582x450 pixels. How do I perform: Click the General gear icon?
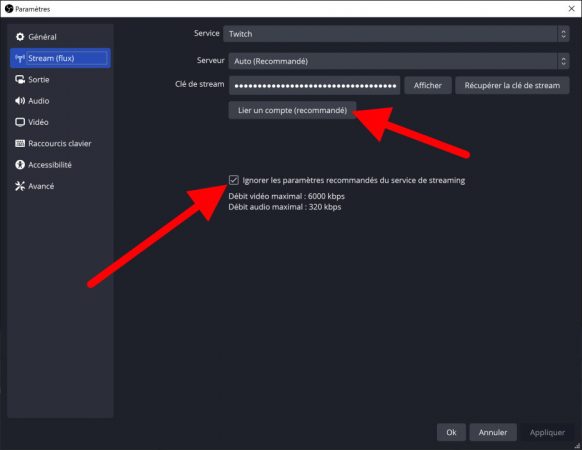[20, 37]
